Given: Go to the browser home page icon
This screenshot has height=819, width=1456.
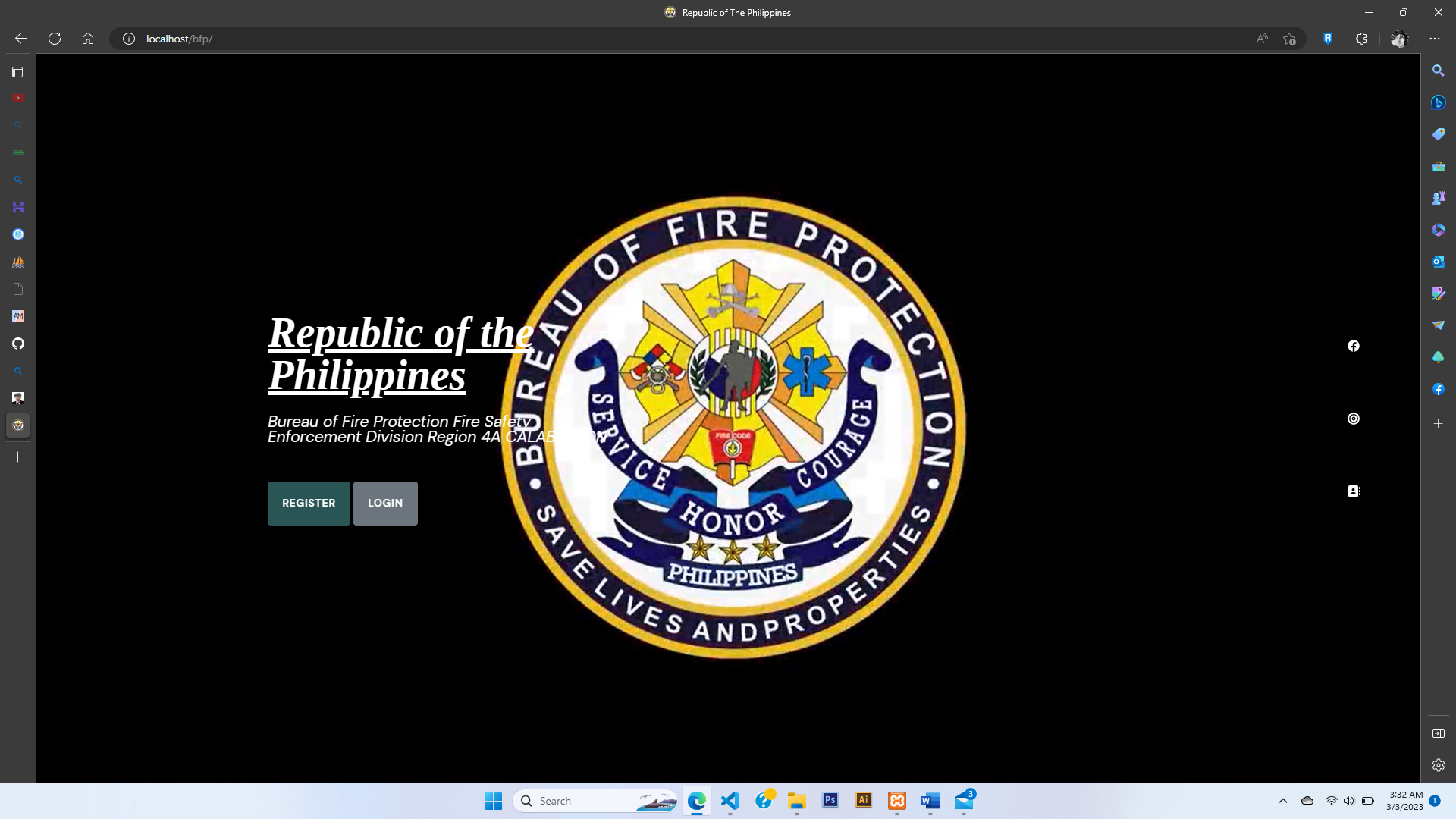Looking at the screenshot, I should 88,39.
